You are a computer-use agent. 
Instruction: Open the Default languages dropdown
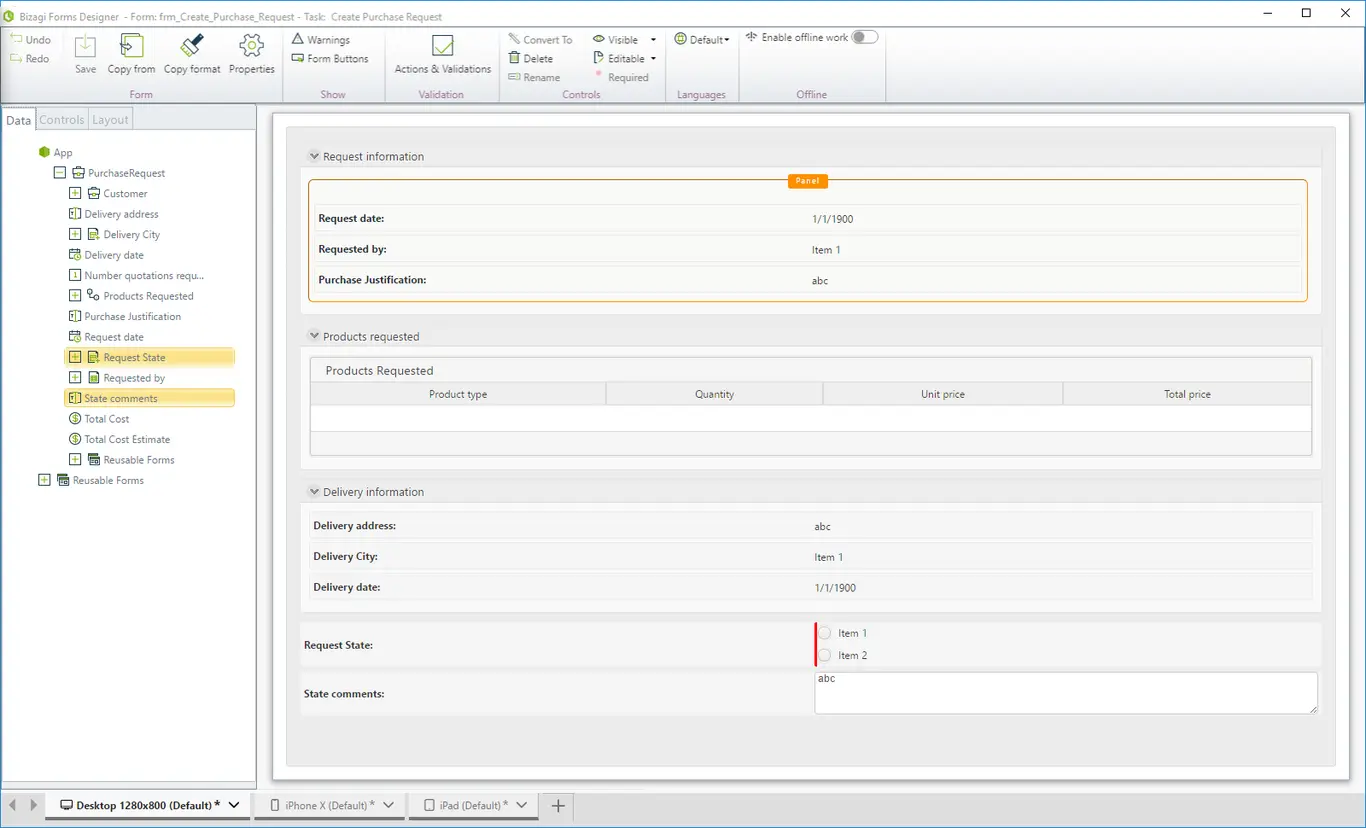click(702, 39)
